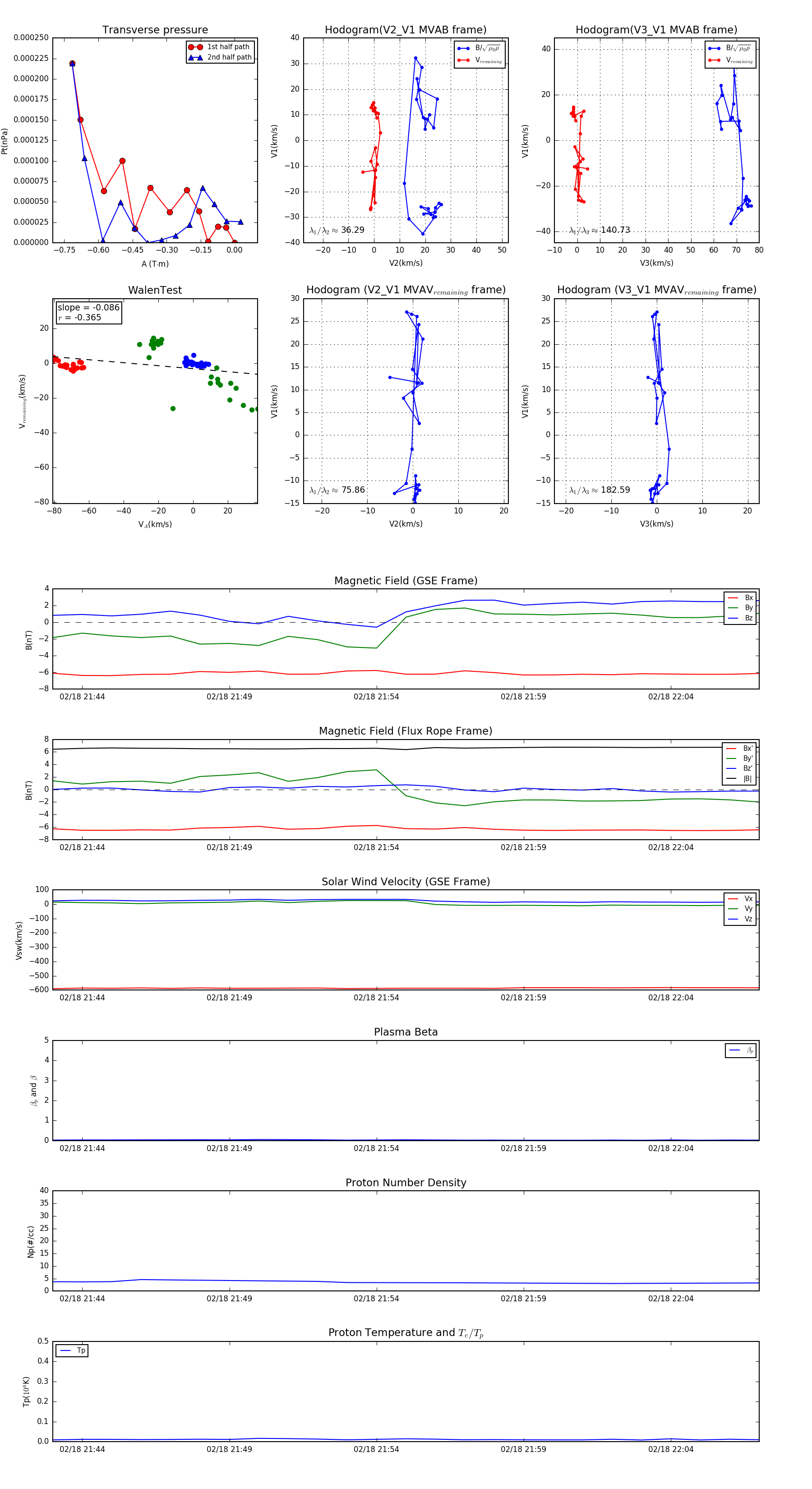Image resolution: width=812 pixels, height=1489 pixels.
Task: Select the Bx' legend entry in the Flux Rope plot
Action: point(739,748)
